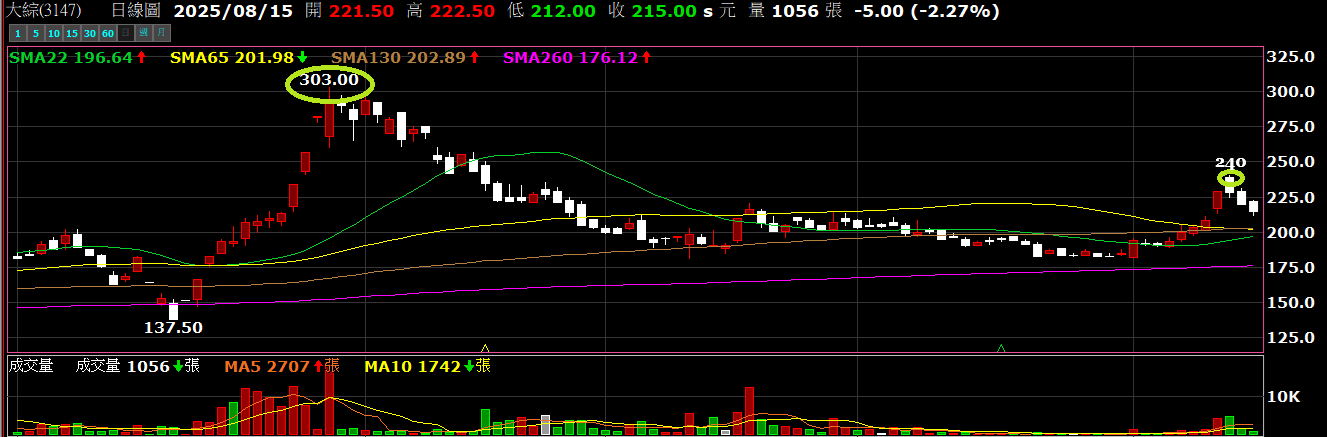The image size is (1327, 437).
Task: Switch to the 60-minute chart
Action: 108,34
